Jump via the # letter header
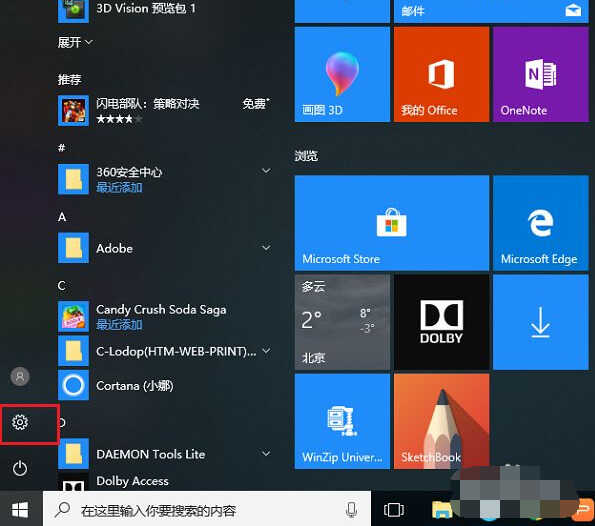Screen dimensions: 595x526 tap(61, 148)
